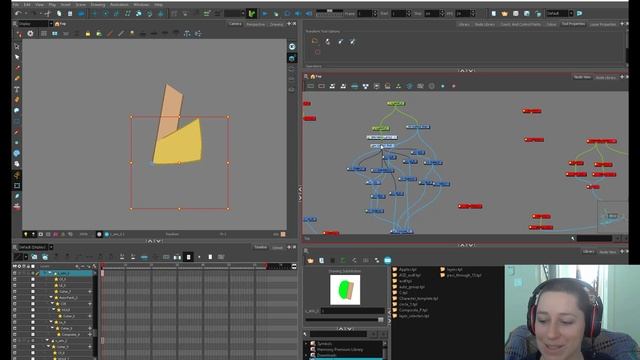Click the hand icon in the Library toolbar
This screenshot has height=360, width=640.
(x=311, y=260)
